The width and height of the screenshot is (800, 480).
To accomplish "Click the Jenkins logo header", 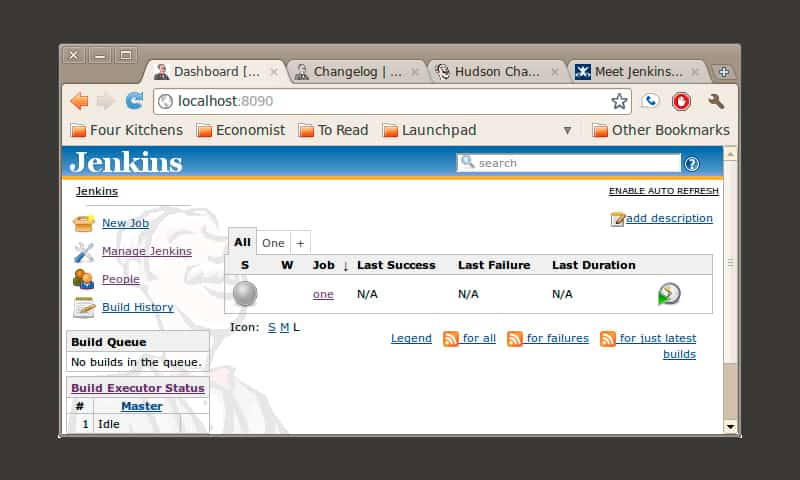I will 126,163.
